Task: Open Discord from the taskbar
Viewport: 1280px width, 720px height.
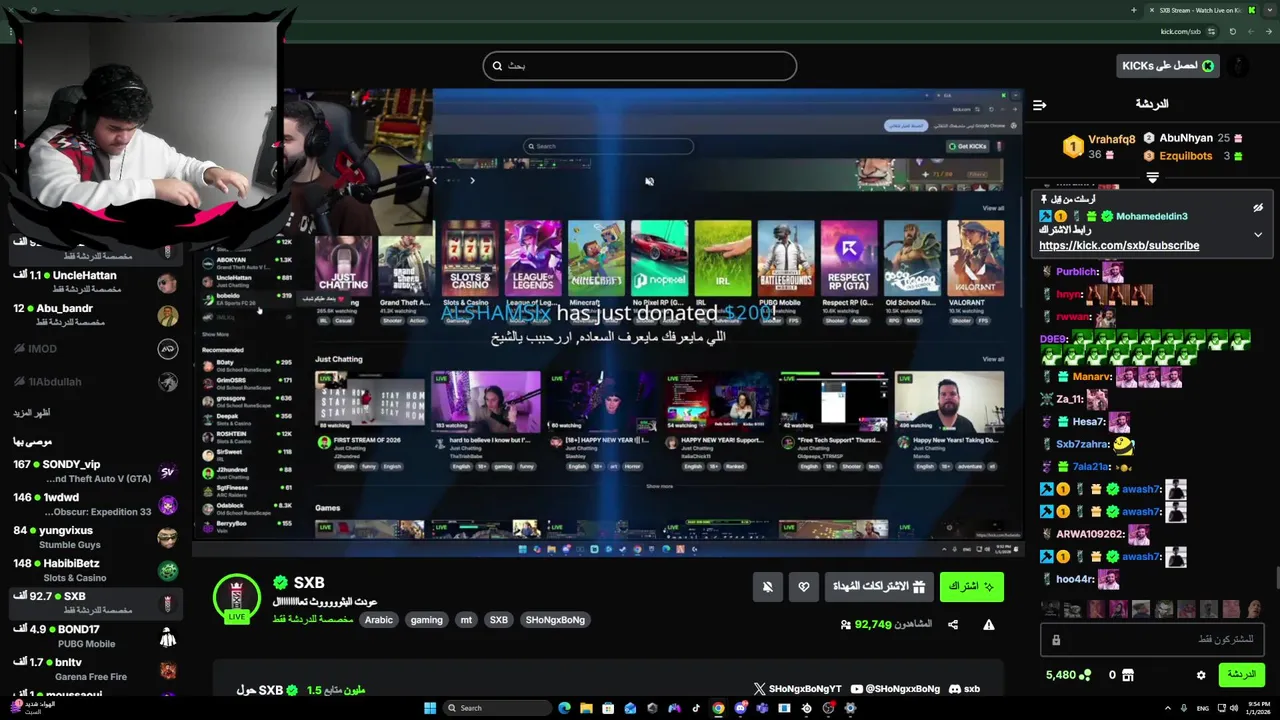Action: click(x=740, y=708)
